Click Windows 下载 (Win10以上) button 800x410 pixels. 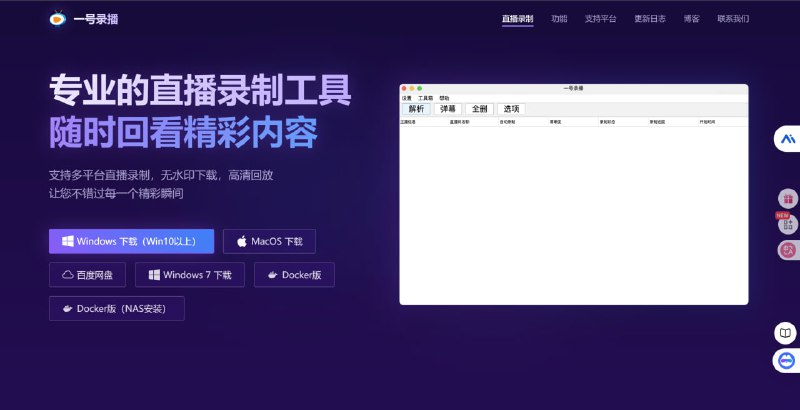(131, 241)
